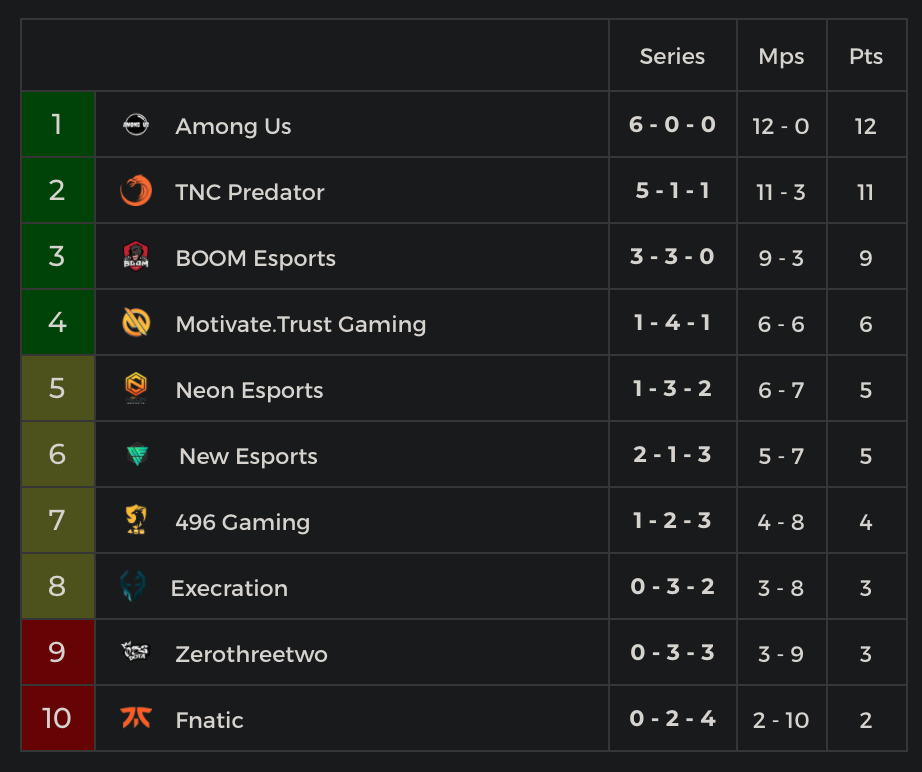Click the Fnatic team logo
Screen dimensions: 922x772
point(136,719)
